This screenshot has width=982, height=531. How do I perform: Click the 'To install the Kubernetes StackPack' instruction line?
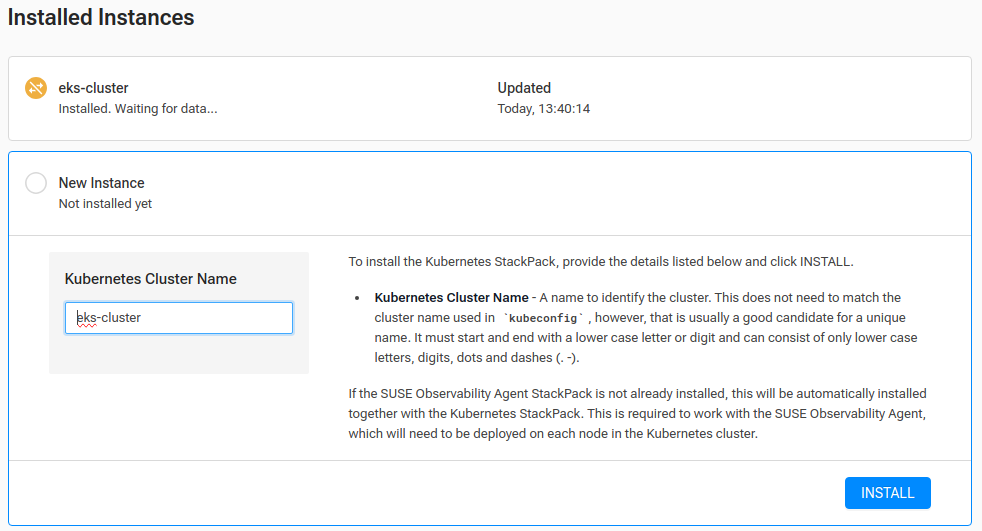(x=600, y=262)
